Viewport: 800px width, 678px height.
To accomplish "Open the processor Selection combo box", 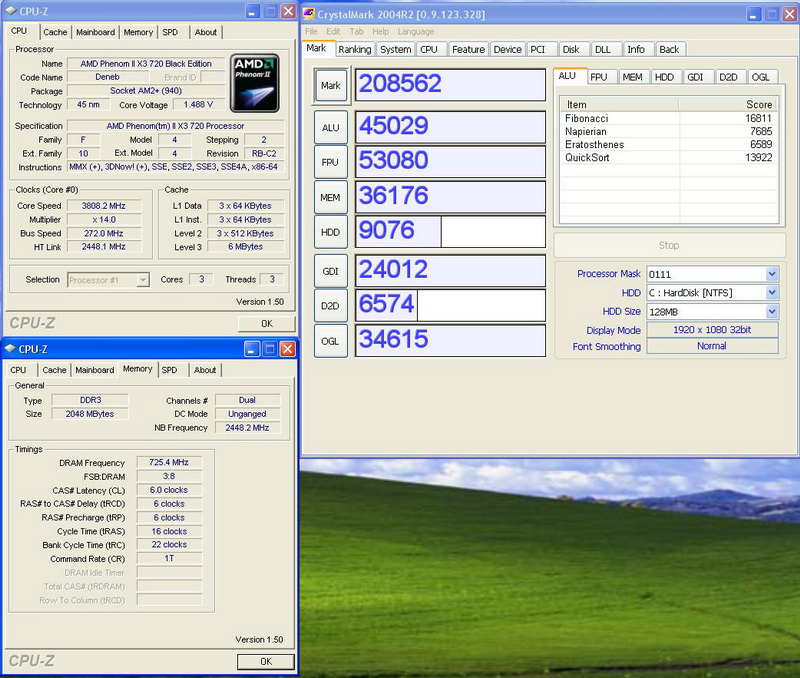I will [108, 280].
